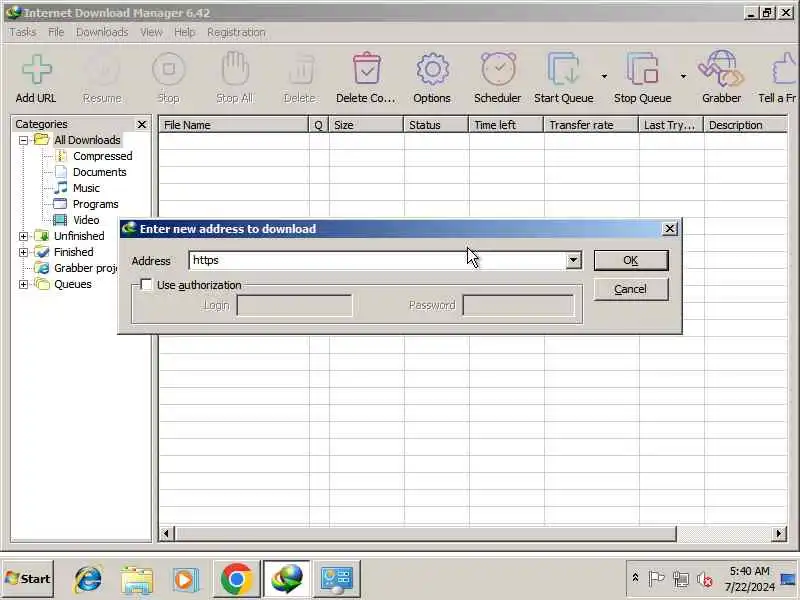This screenshot has width=800, height=600.
Task: Select the Video category
Action: tap(86, 220)
